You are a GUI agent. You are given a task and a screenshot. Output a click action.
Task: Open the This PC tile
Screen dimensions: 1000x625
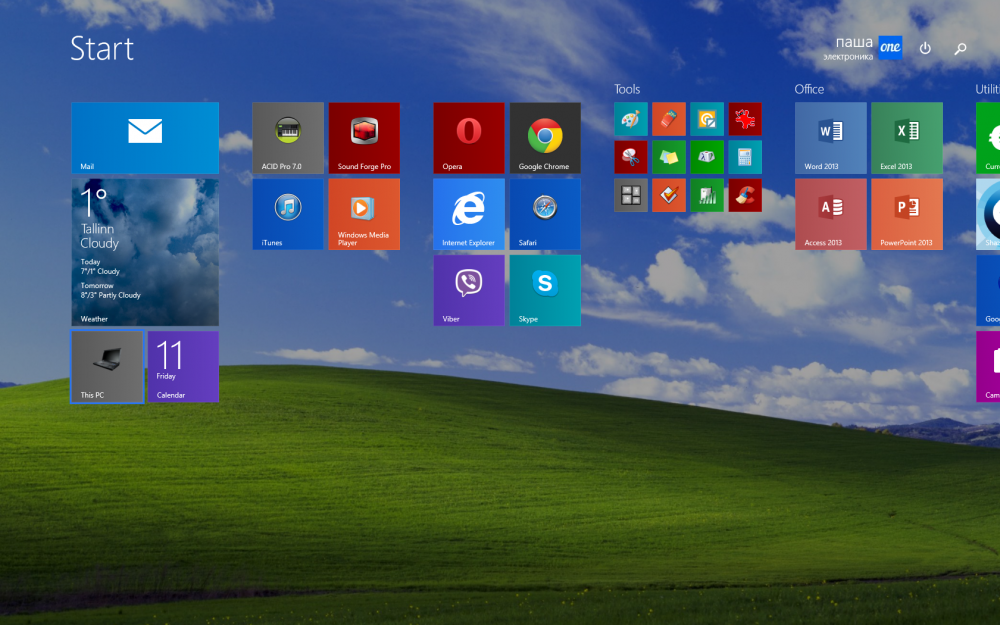pyautogui.click(x=107, y=367)
